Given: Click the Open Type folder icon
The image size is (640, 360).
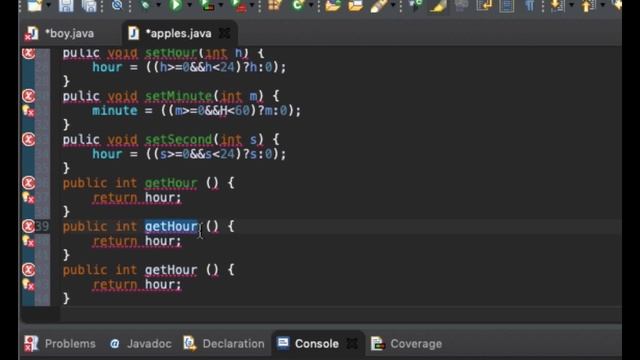Looking at the screenshot, I should [x=333, y=5].
